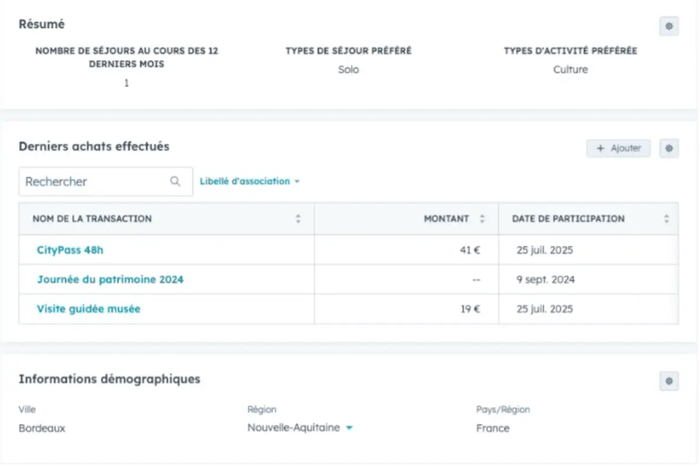Sort by Nom de la transaction arrows

tap(298, 219)
